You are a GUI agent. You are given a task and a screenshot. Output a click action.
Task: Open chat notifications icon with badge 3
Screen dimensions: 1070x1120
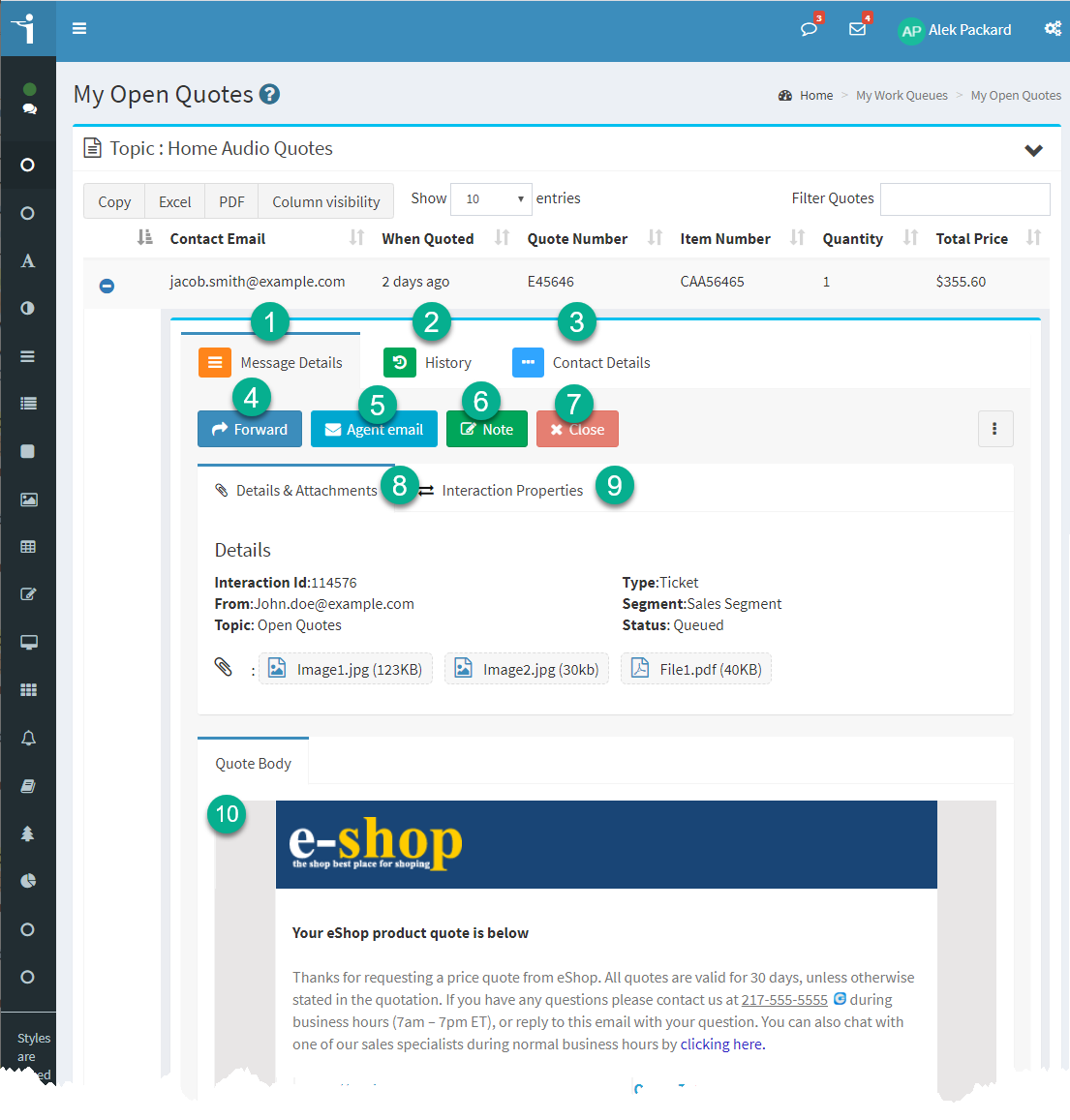[809, 29]
